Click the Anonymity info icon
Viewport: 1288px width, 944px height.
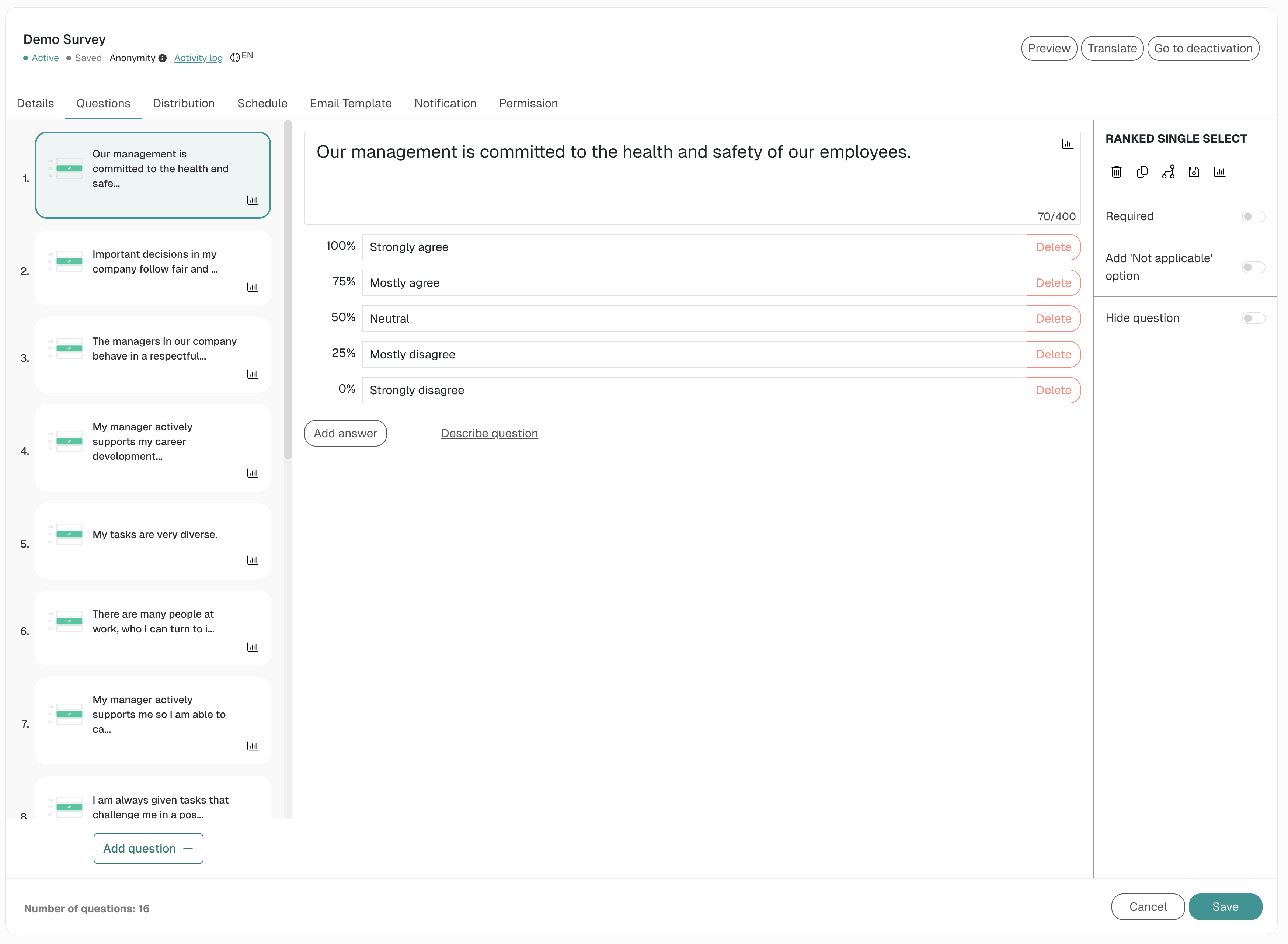point(163,58)
